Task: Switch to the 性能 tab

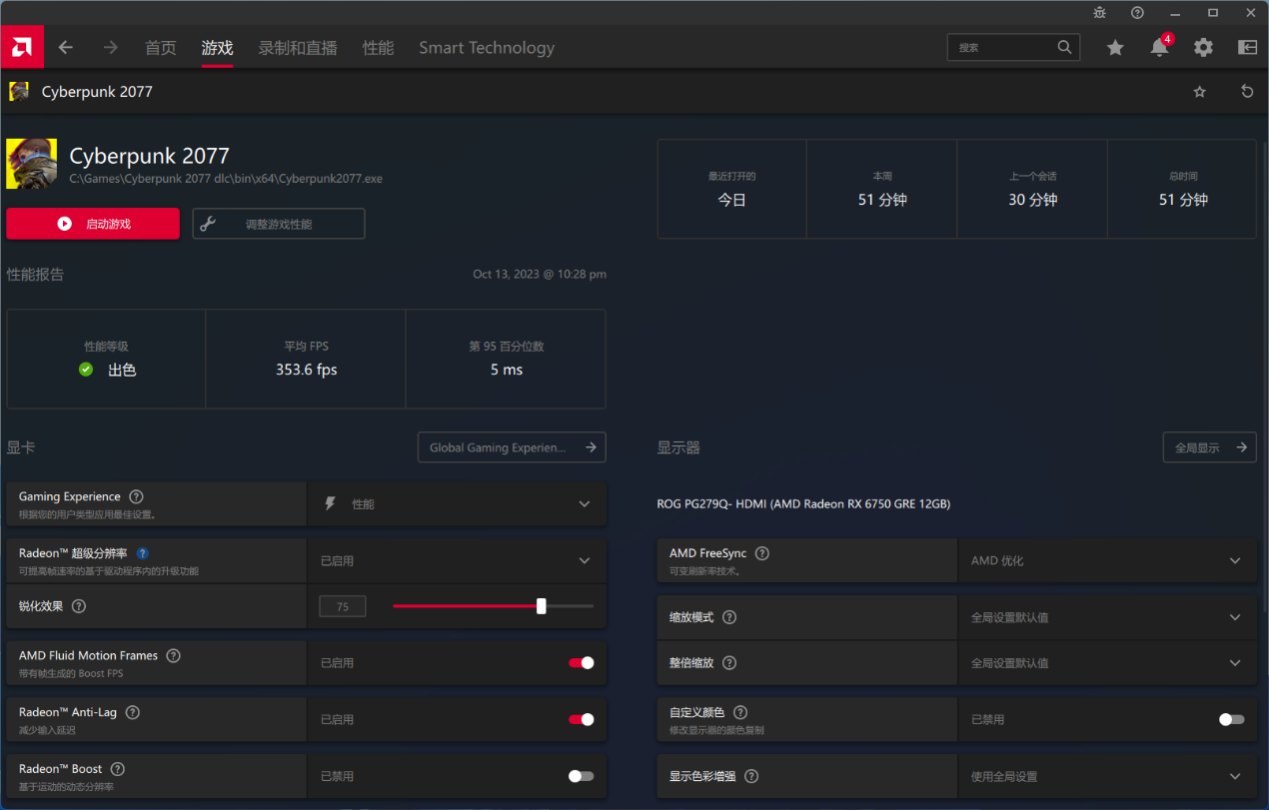Action: (378, 47)
